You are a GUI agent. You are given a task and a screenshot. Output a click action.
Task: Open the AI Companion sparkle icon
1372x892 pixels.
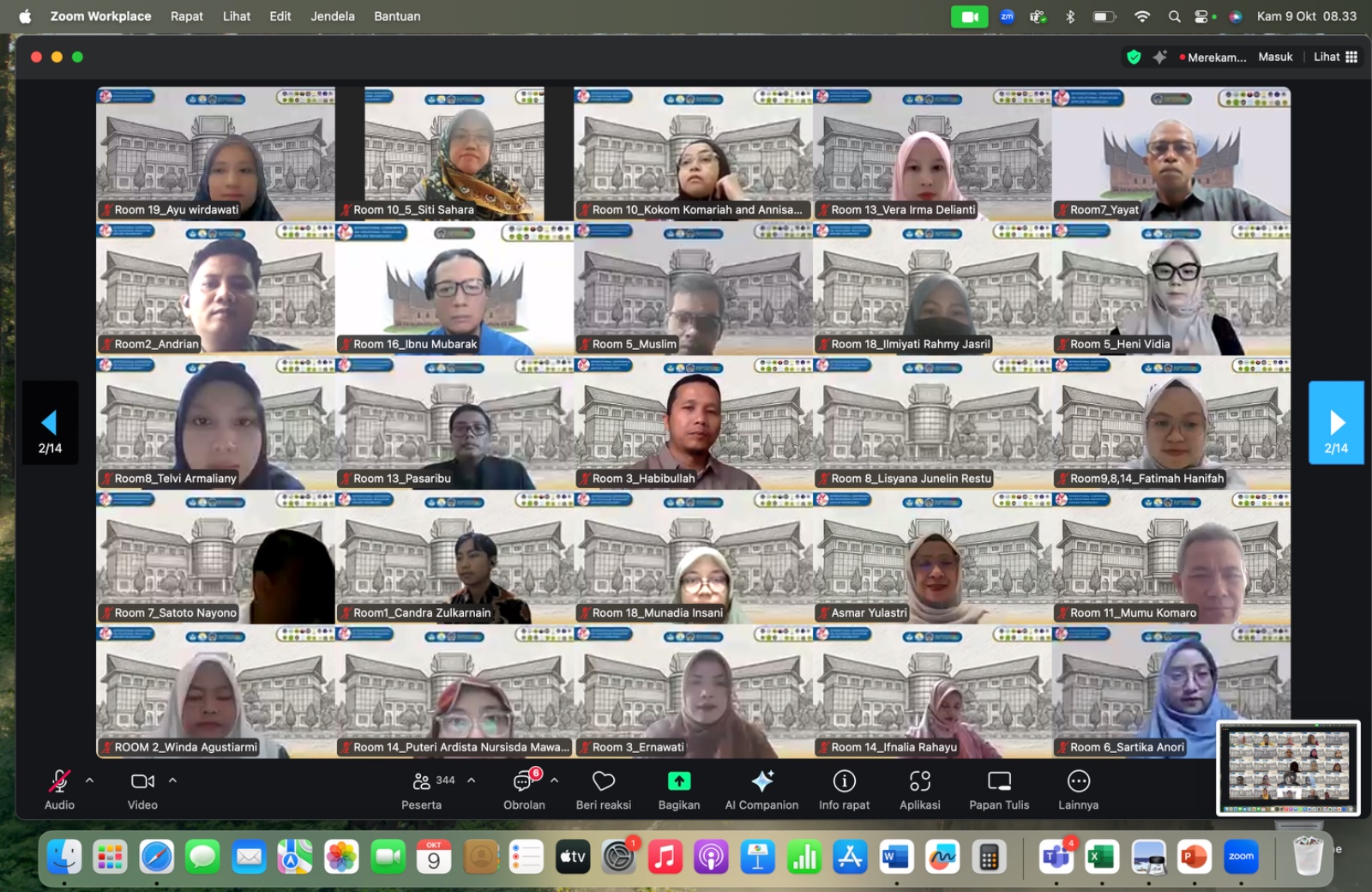click(x=761, y=781)
